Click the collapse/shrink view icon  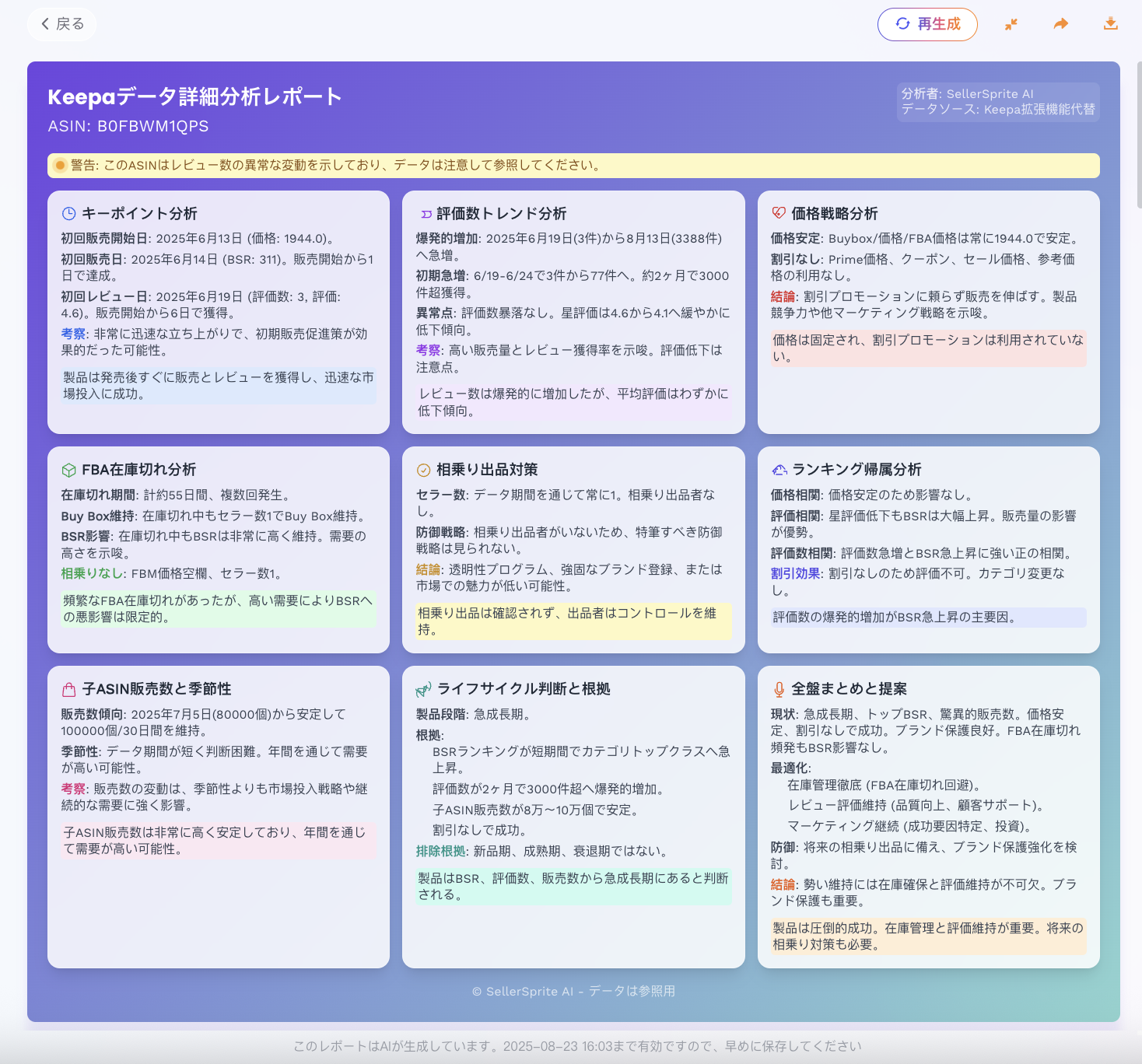tap(1011, 24)
